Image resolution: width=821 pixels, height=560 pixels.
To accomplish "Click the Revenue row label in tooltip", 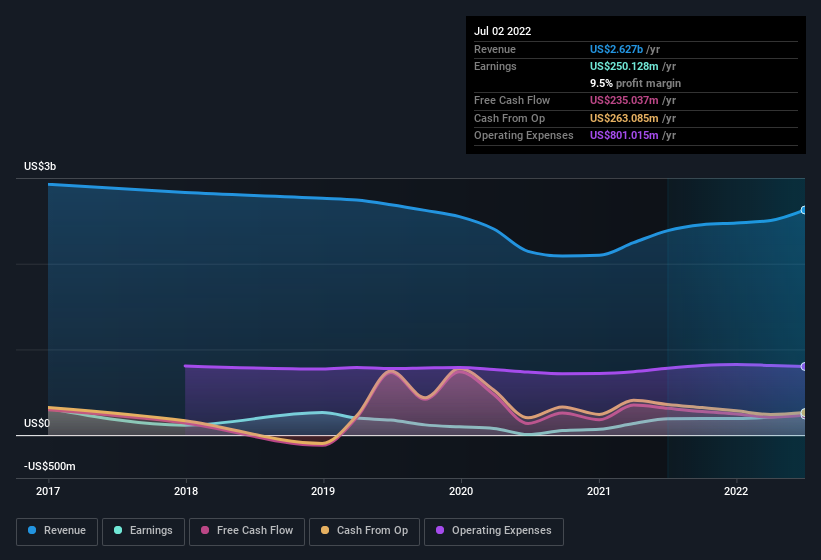I will (495, 49).
